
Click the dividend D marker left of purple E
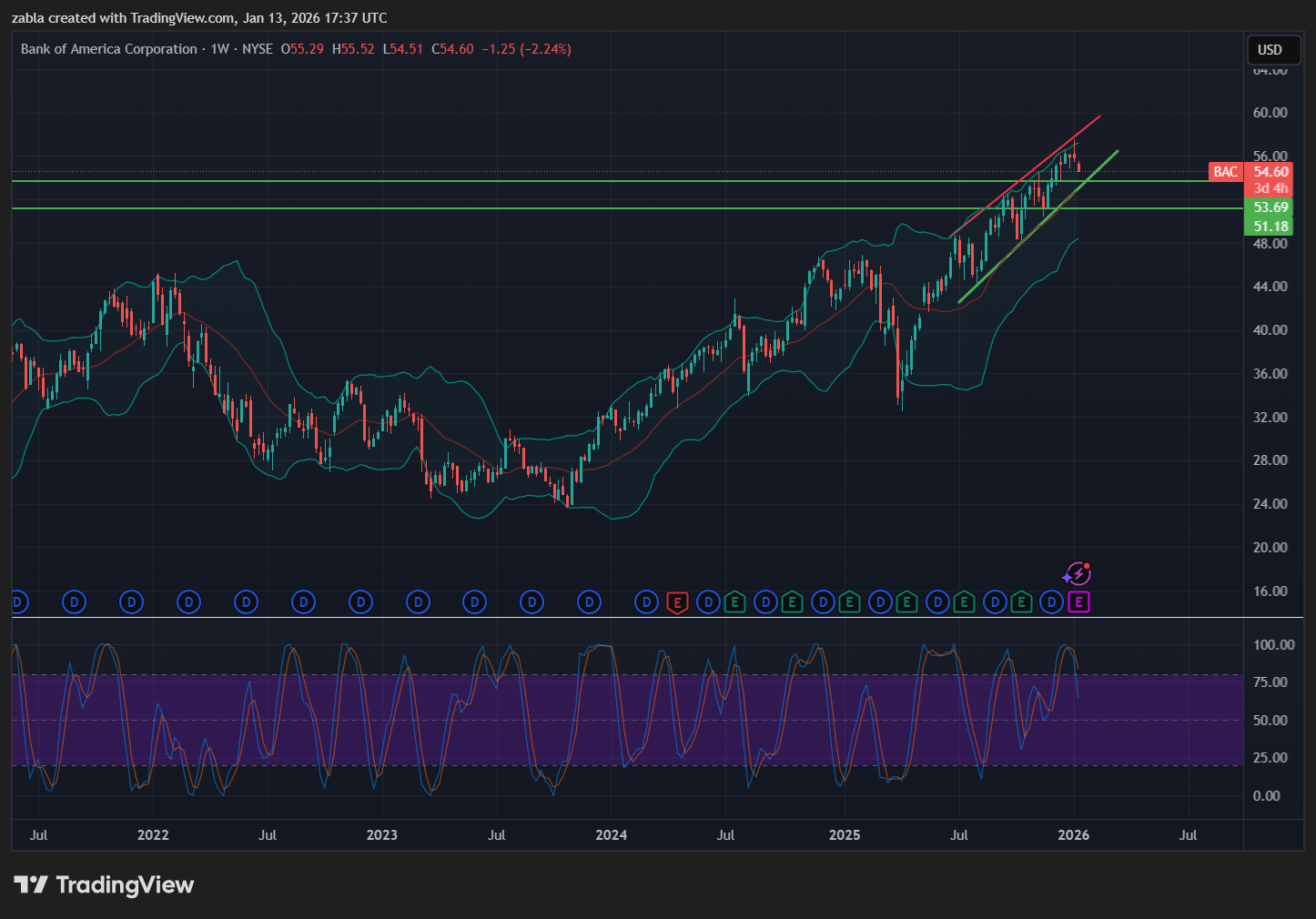coord(1051,602)
